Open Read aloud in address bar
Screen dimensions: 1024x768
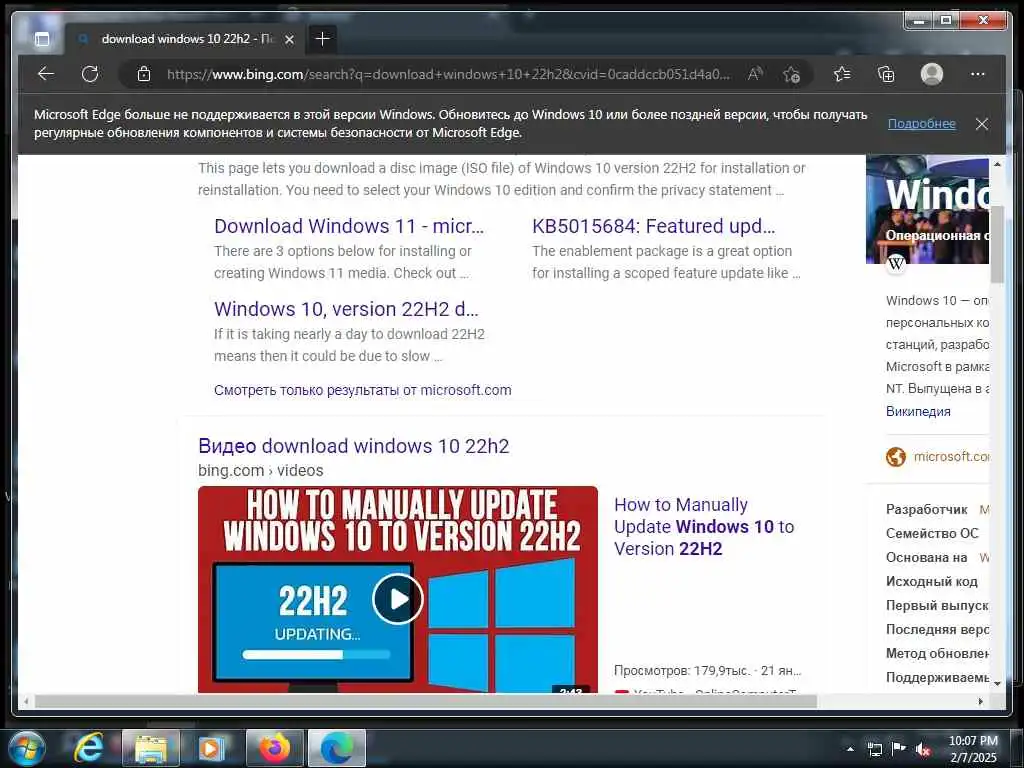[x=755, y=74]
